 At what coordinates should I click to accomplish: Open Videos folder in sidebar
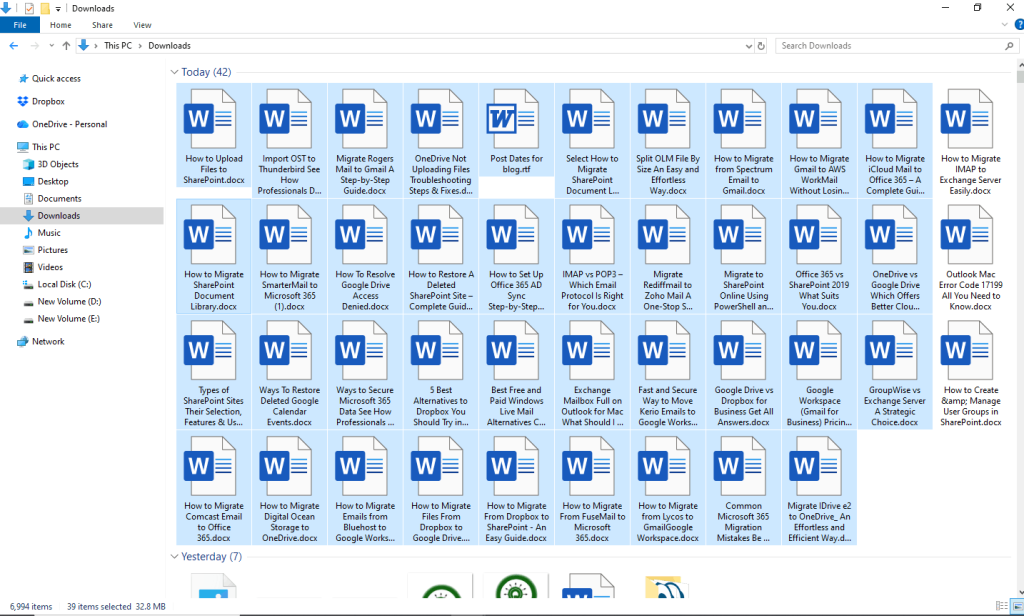click(50, 267)
